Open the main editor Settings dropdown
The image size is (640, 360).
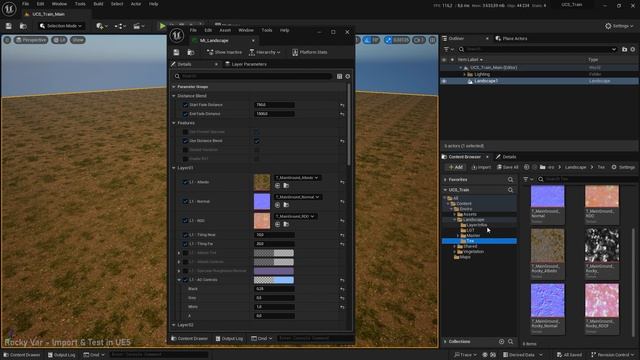point(619,26)
